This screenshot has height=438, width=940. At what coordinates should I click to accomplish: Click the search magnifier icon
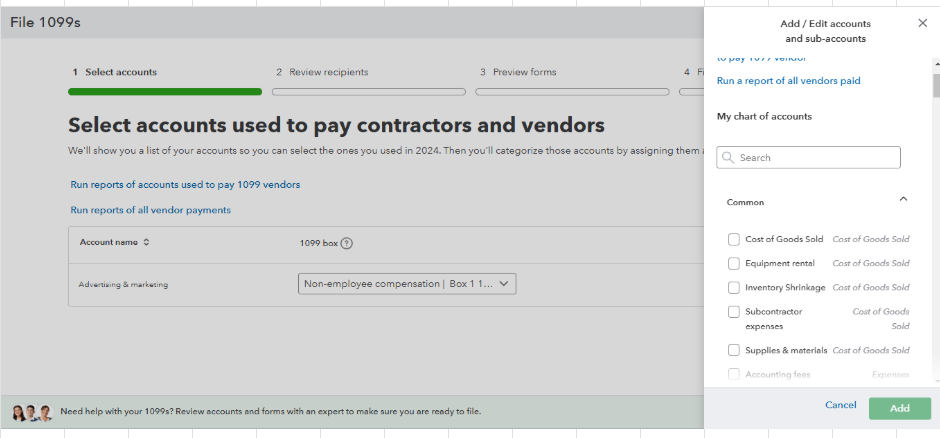(x=728, y=158)
